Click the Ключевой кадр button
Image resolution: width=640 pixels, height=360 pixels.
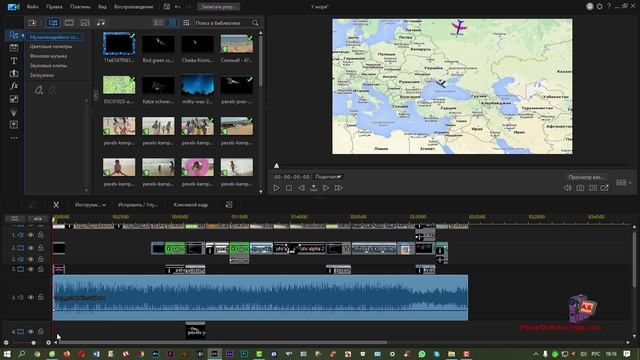pos(191,204)
